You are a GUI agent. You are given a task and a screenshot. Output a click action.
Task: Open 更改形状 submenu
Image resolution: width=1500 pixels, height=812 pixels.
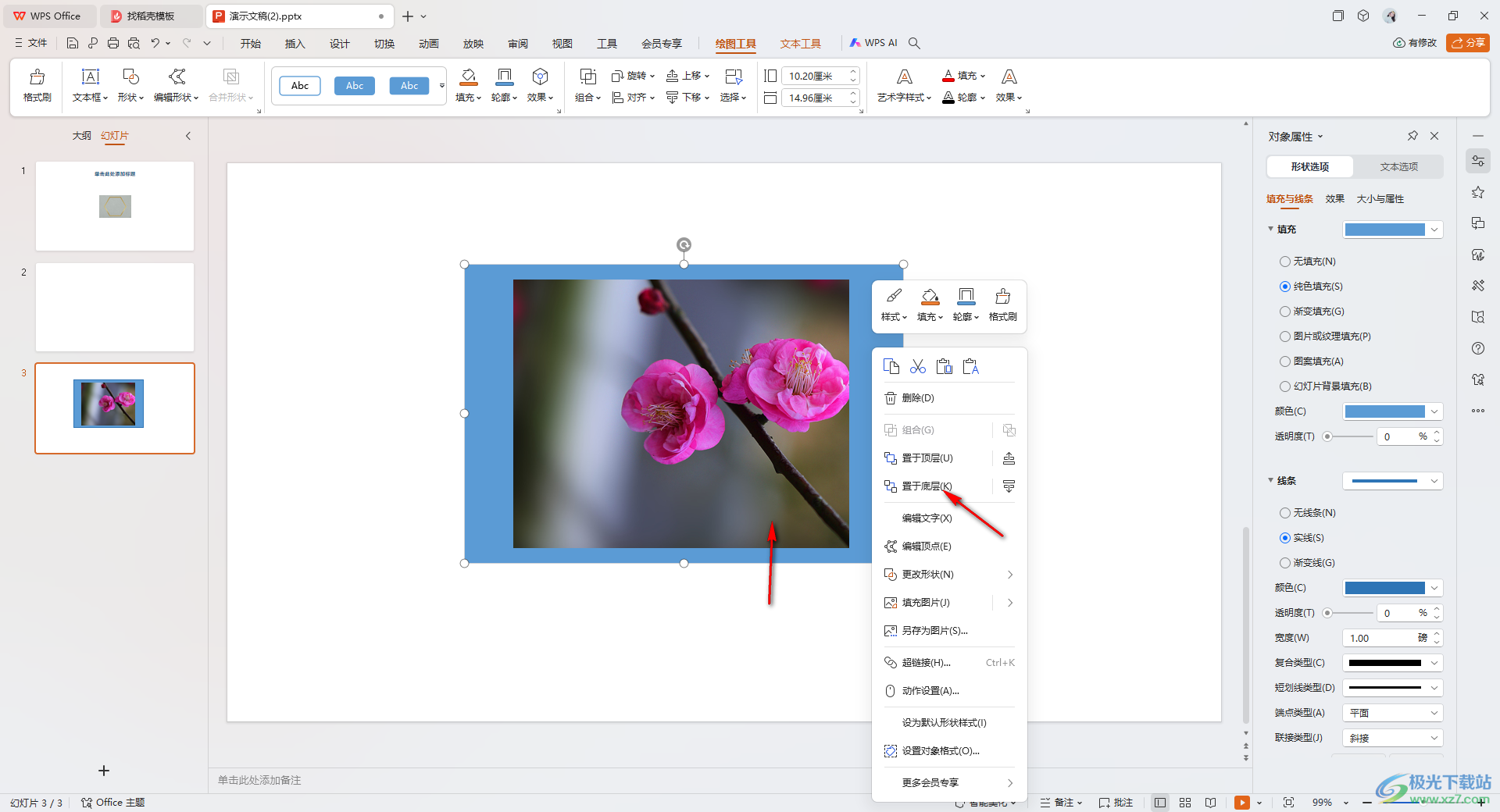948,575
